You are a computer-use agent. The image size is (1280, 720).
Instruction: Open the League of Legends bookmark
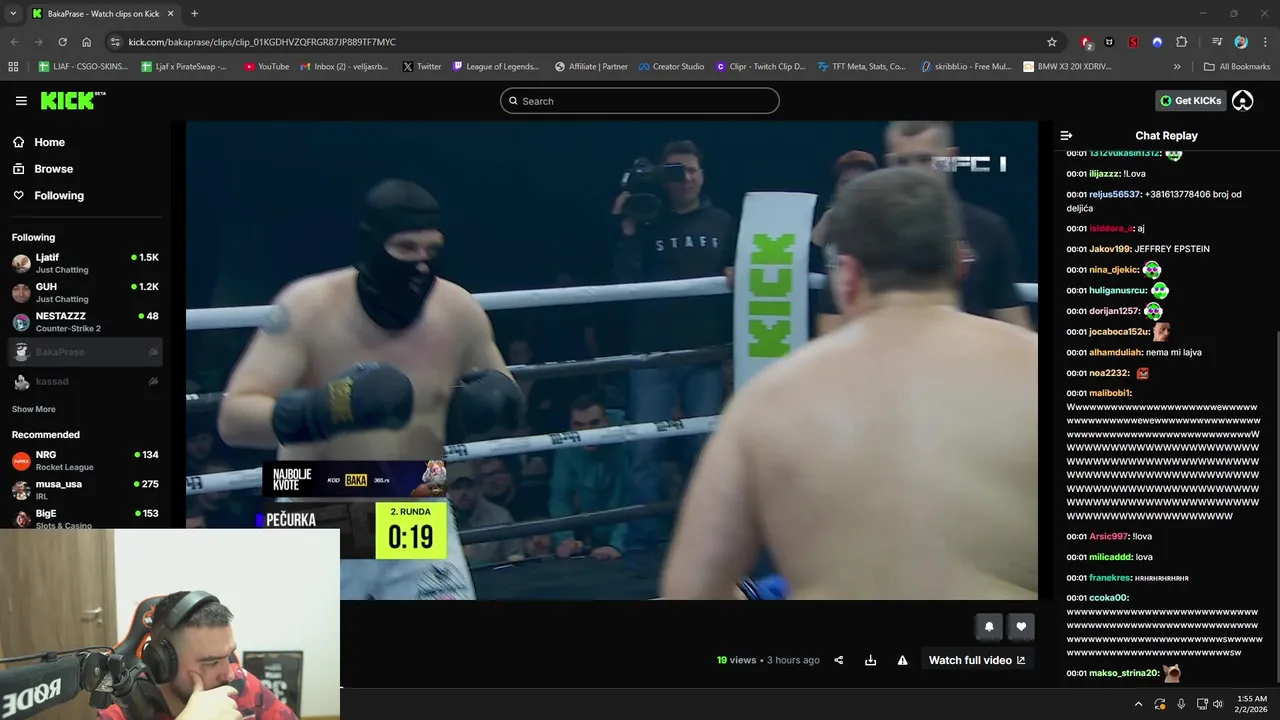tap(496, 67)
